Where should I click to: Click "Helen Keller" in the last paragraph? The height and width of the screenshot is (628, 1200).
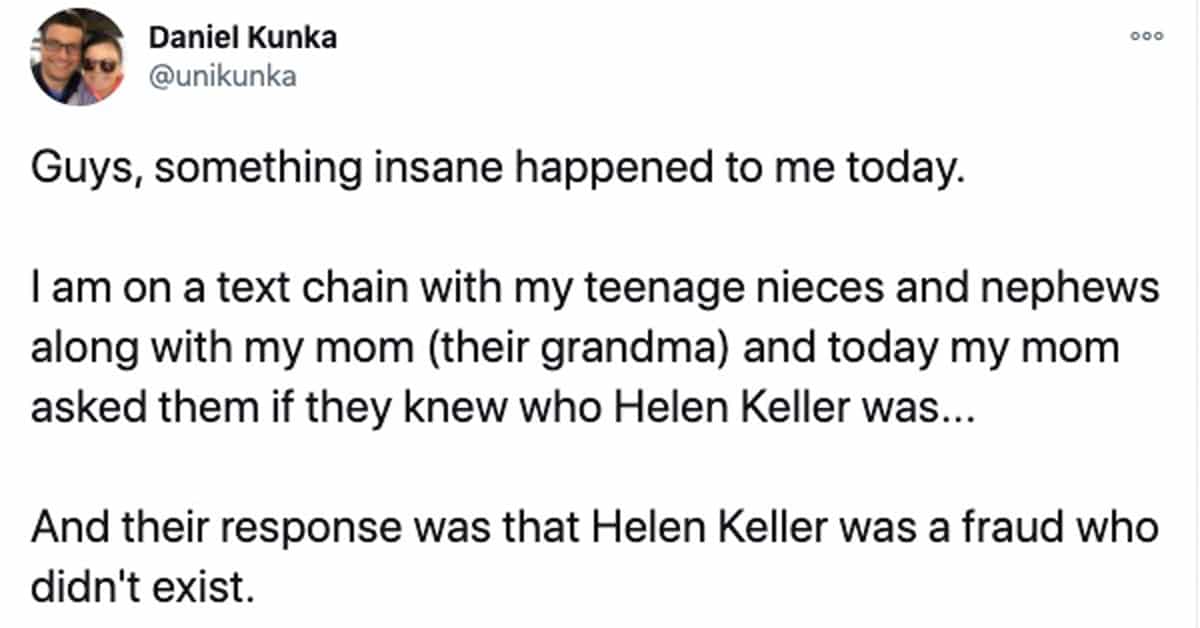point(689,527)
